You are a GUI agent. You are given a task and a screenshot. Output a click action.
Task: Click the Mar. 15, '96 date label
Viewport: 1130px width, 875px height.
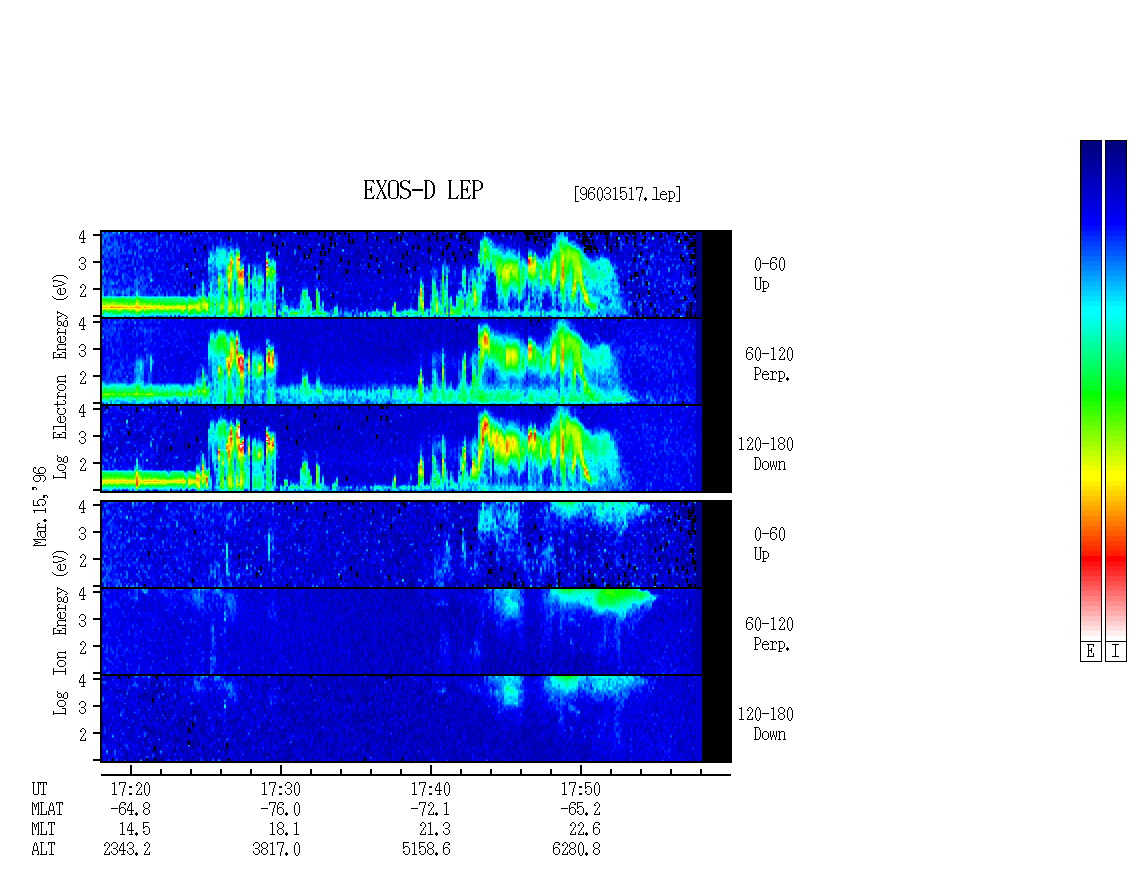point(40,507)
